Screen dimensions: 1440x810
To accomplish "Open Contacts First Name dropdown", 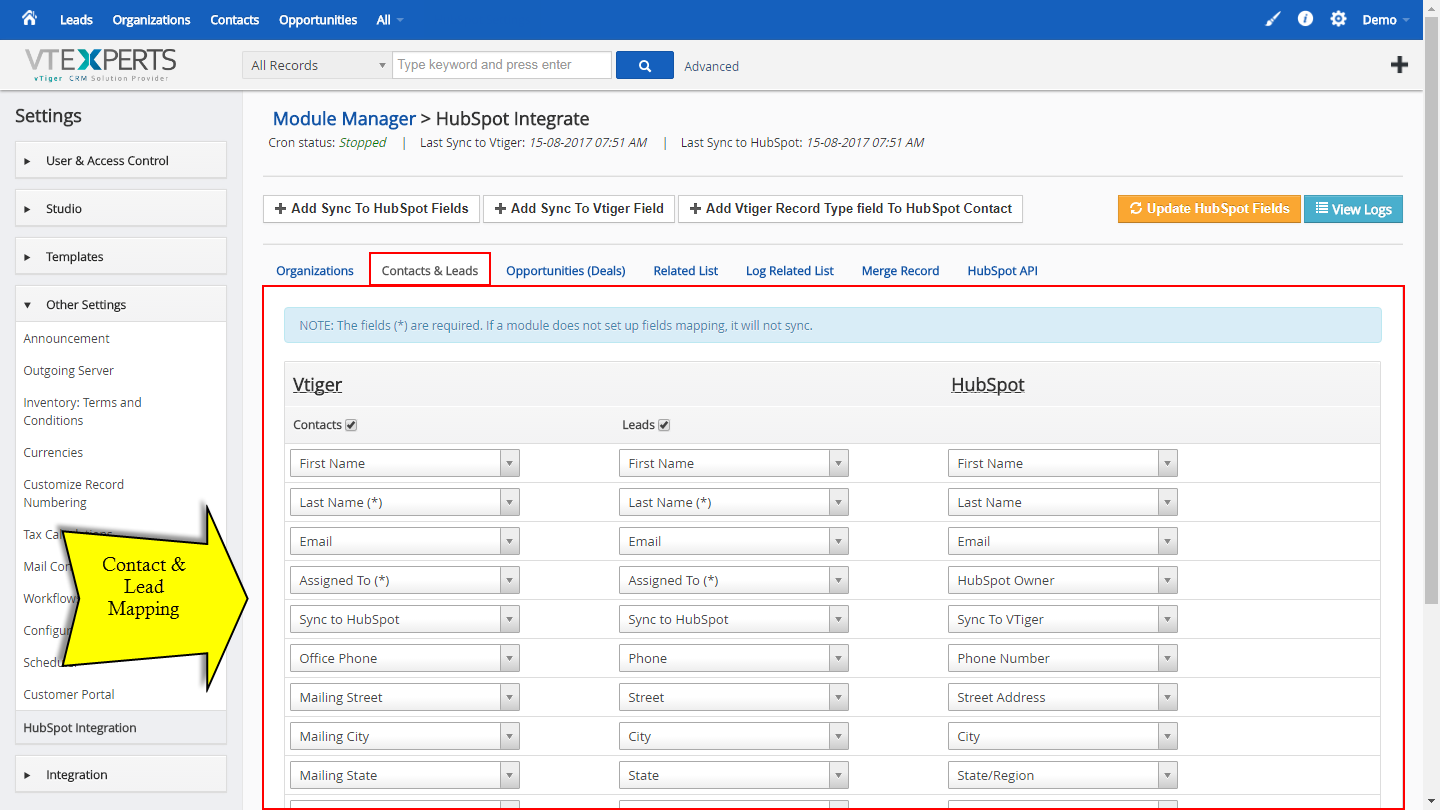I will [405, 463].
